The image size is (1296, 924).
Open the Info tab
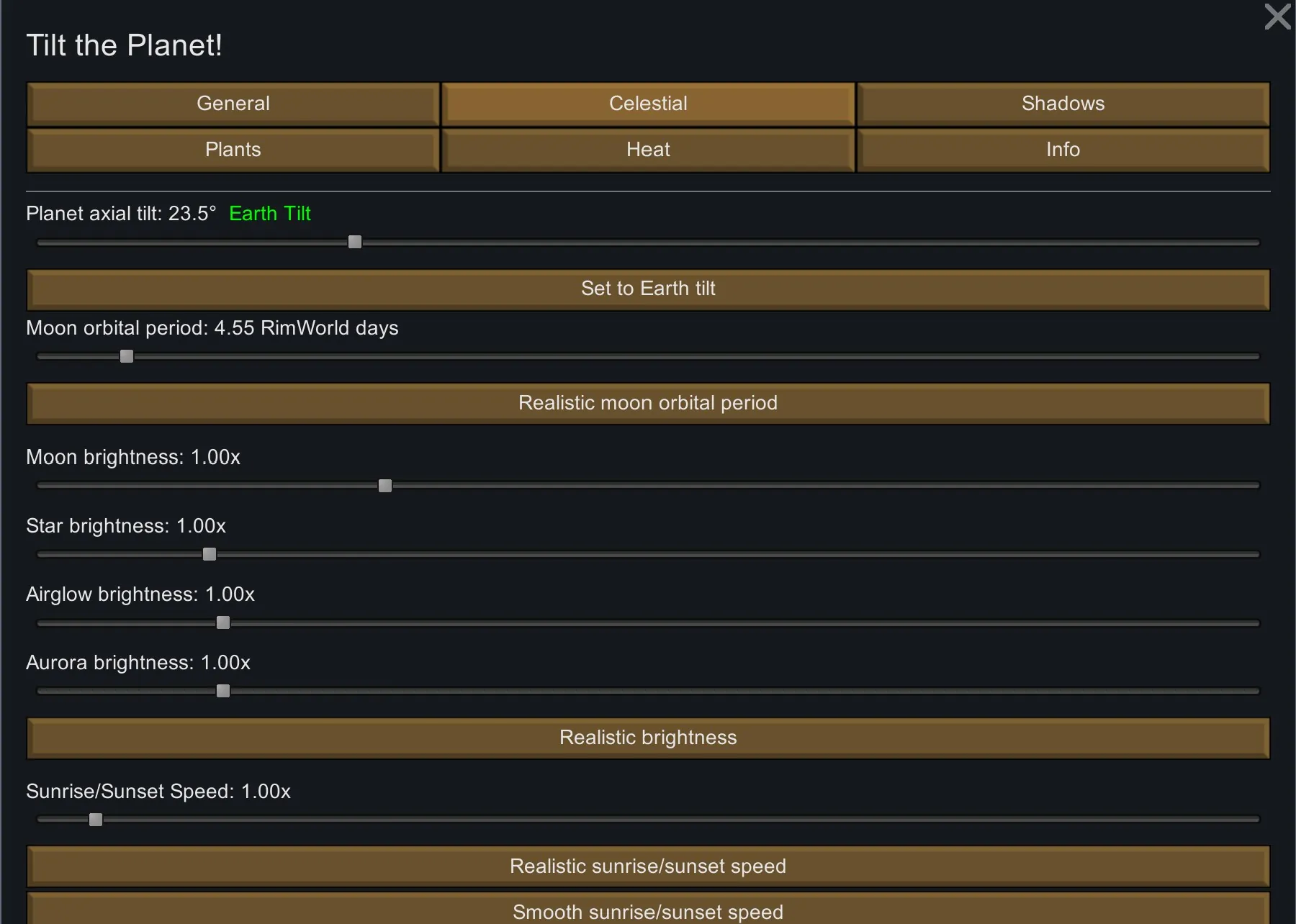point(1063,150)
